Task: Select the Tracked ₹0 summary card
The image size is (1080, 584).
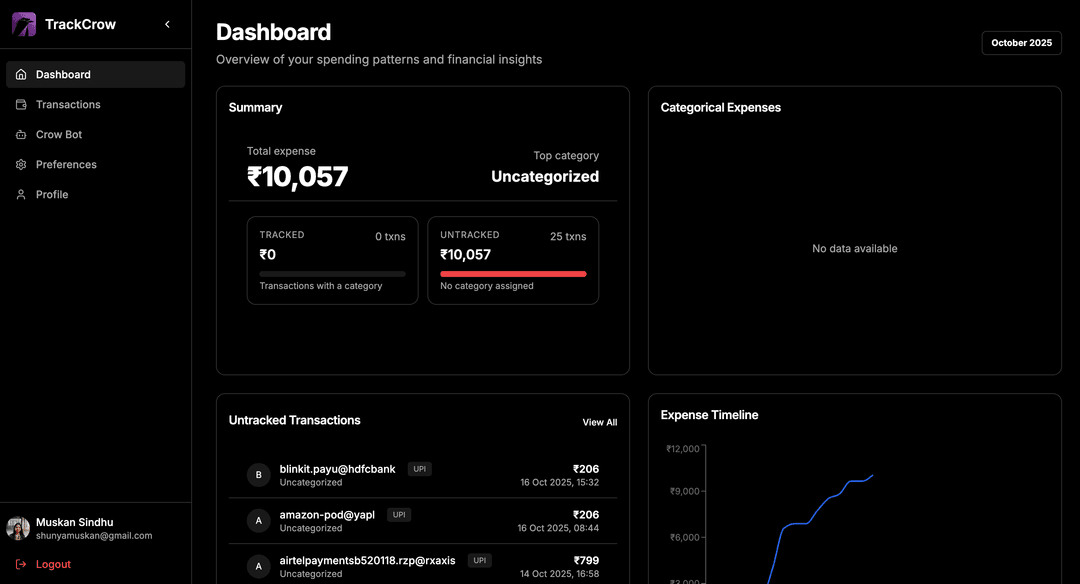Action: [332, 260]
